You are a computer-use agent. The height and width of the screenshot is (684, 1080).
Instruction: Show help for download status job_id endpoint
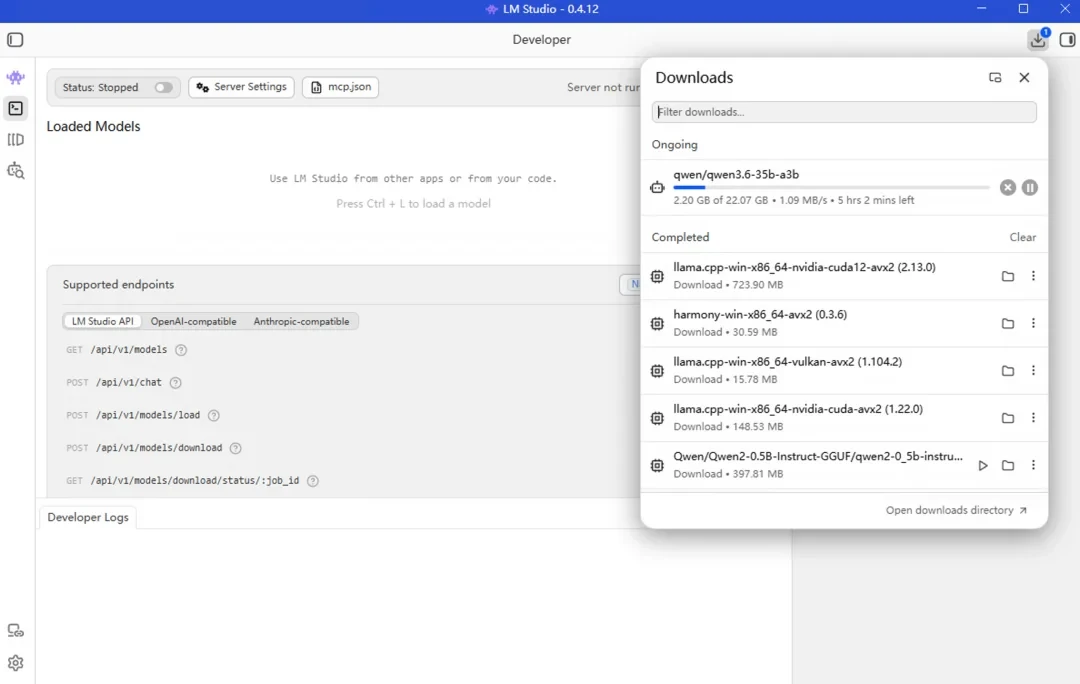pyautogui.click(x=313, y=481)
